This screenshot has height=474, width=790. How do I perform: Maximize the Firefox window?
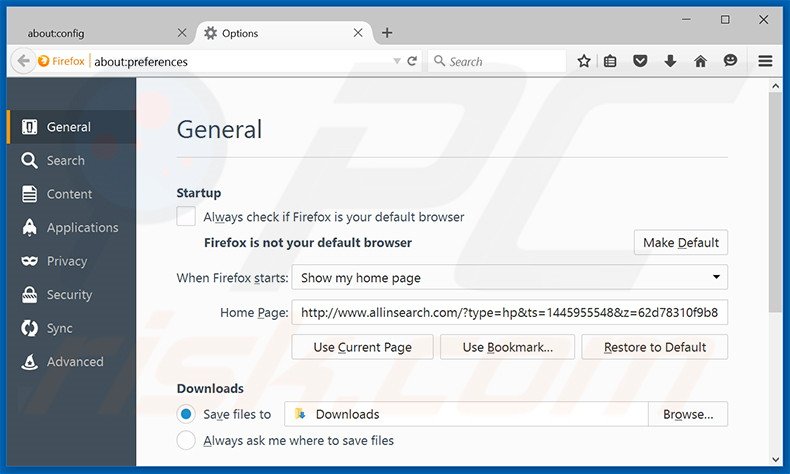point(725,20)
